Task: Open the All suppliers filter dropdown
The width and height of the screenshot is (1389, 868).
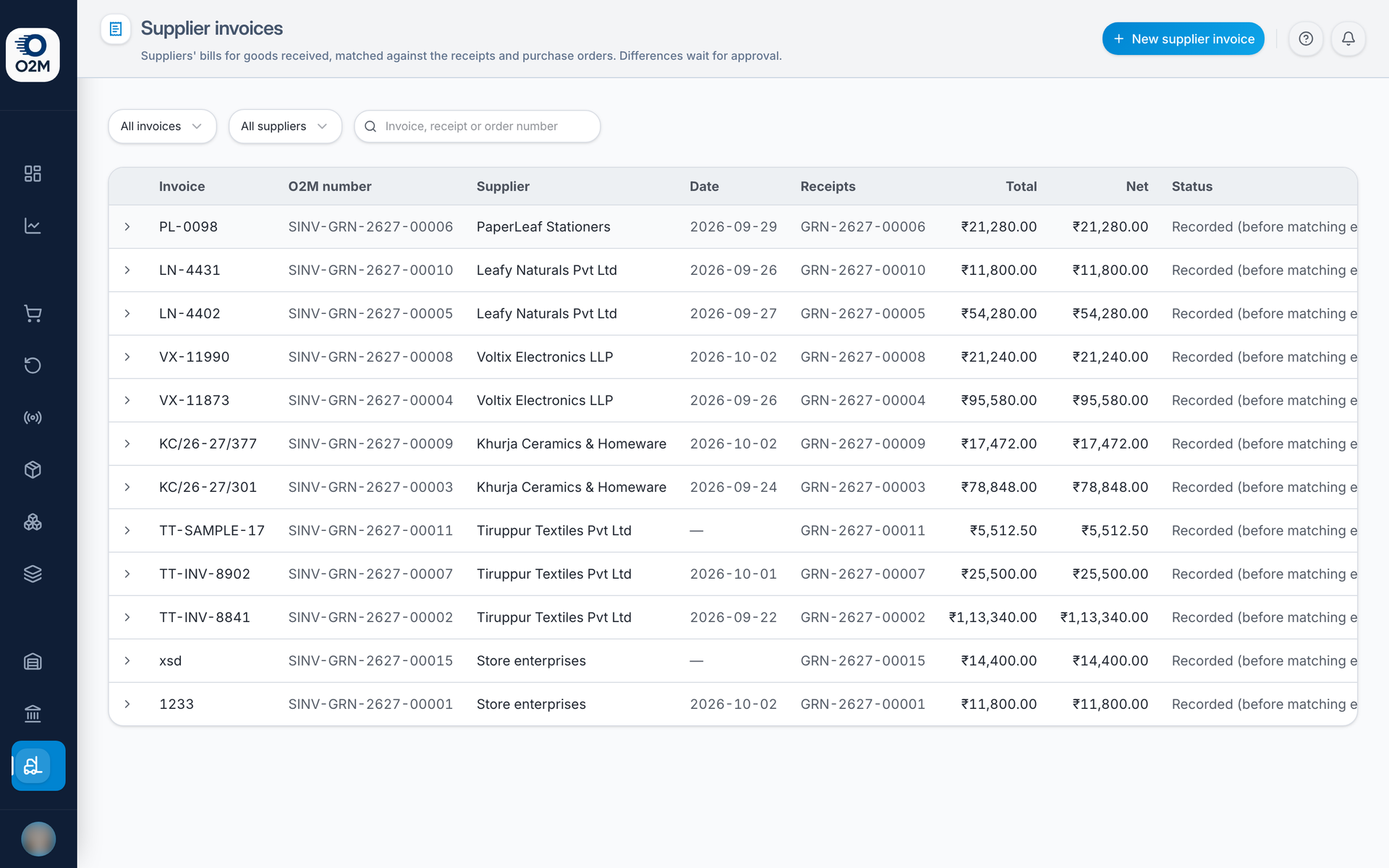Action: tap(285, 127)
